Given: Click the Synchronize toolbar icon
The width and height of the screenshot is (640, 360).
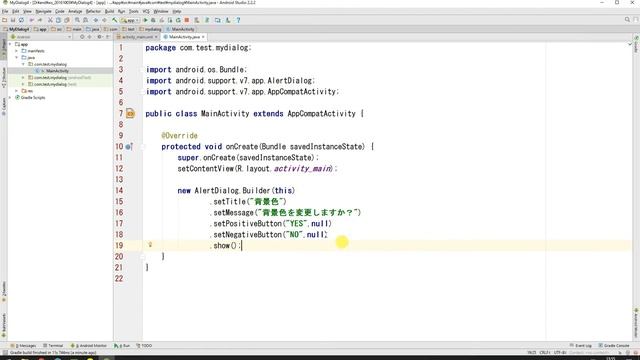Looking at the screenshot, I should coord(21,20).
